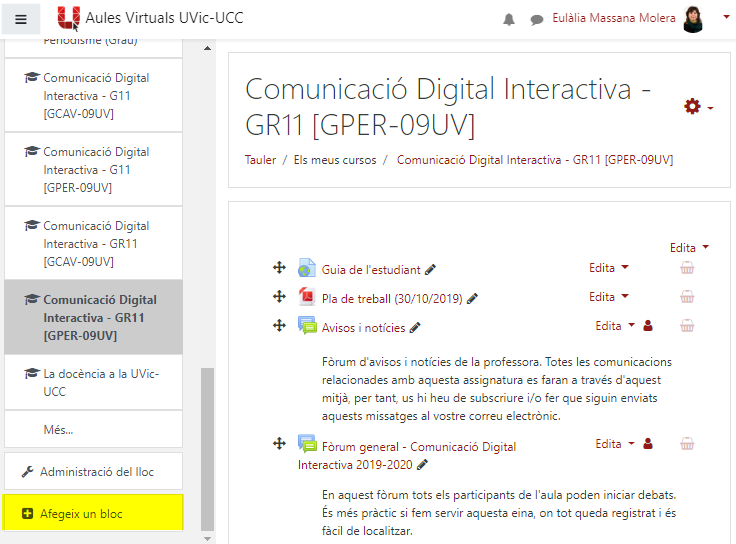Click the move handle for Guia de l'estudiant
The width and height of the screenshot is (736, 544).
click(280, 268)
